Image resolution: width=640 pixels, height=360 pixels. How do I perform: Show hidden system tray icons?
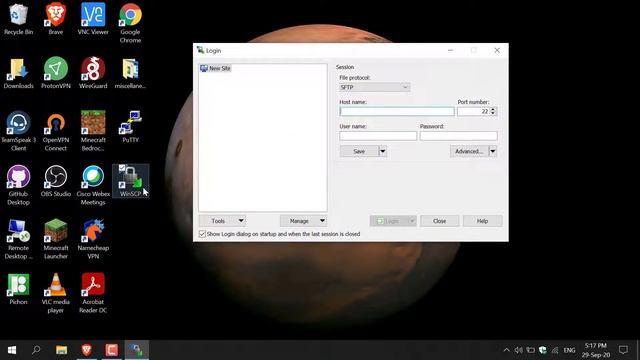(x=506, y=350)
